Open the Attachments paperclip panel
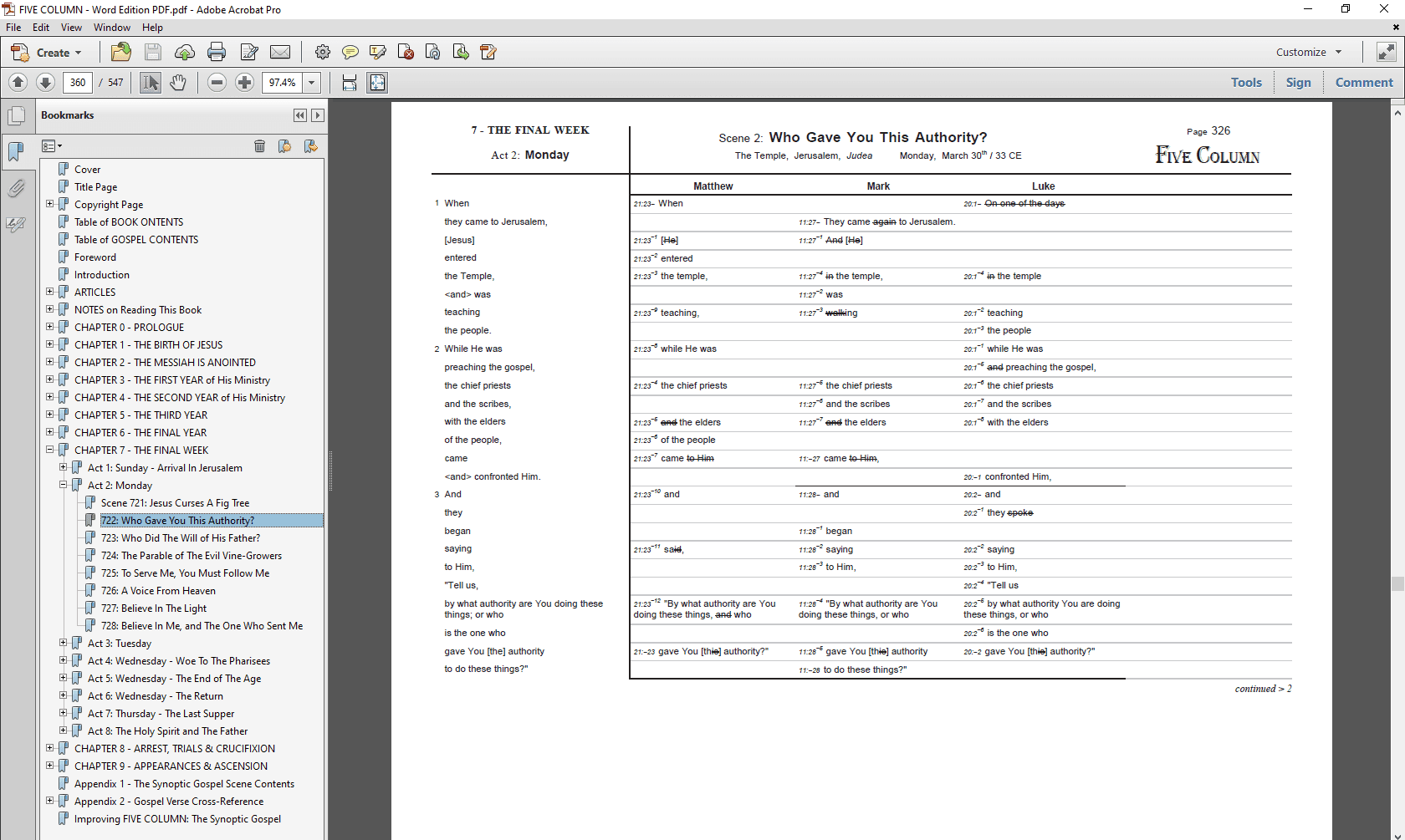Viewport: 1405px width, 840px height. click(16, 188)
